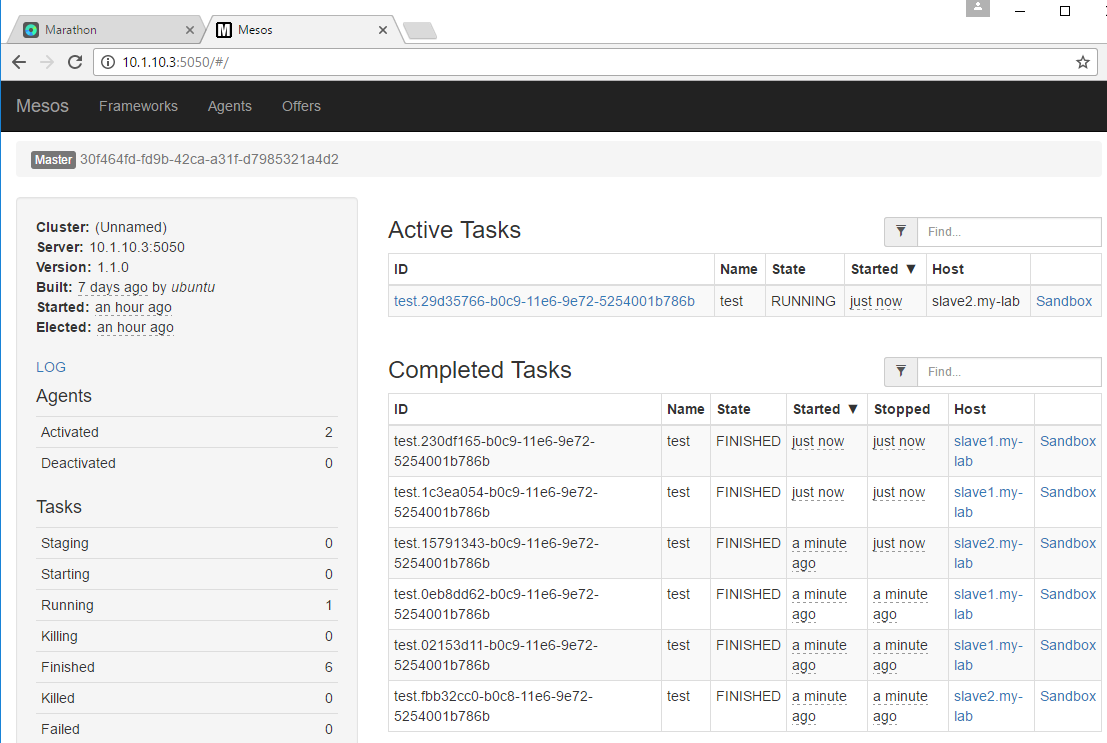Reload the Mesos page

click(75, 62)
